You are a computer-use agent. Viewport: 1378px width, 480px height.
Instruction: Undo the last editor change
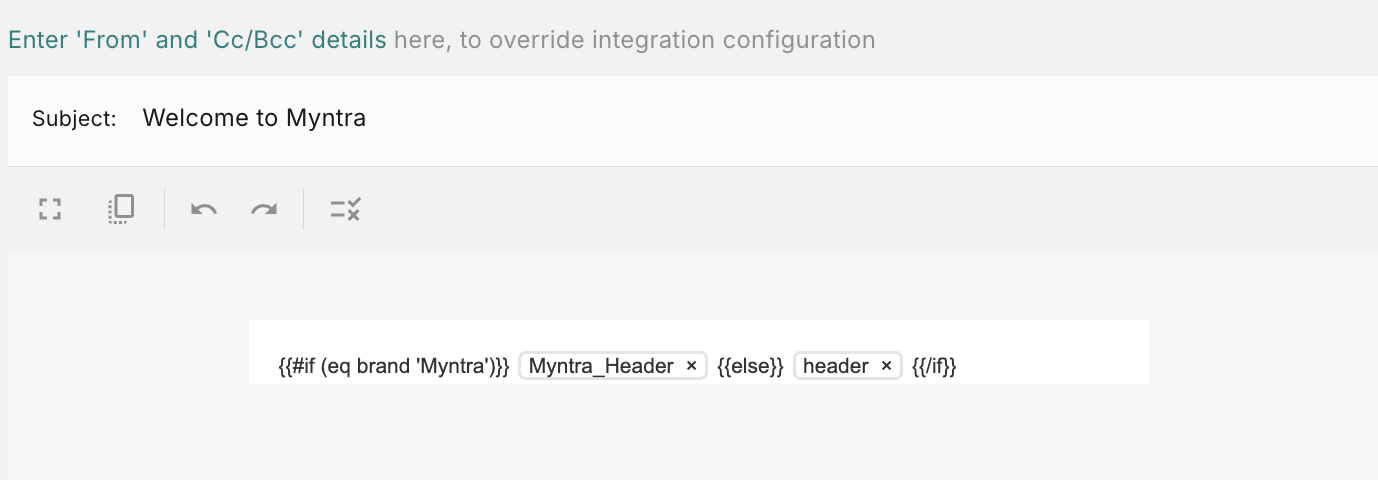pyautogui.click(x=204, y=209)
